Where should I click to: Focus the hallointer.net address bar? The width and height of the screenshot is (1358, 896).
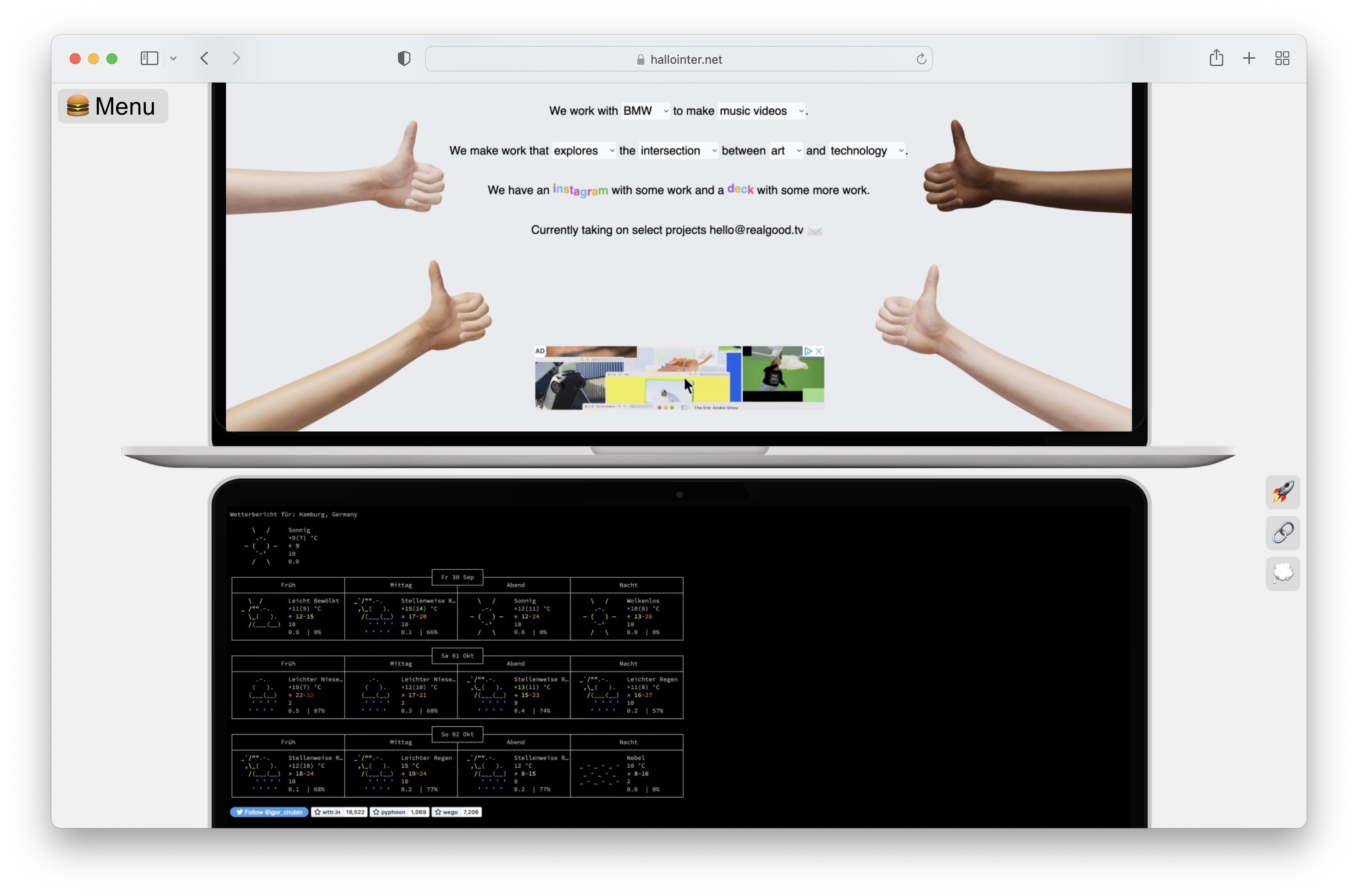coord(679,59)
